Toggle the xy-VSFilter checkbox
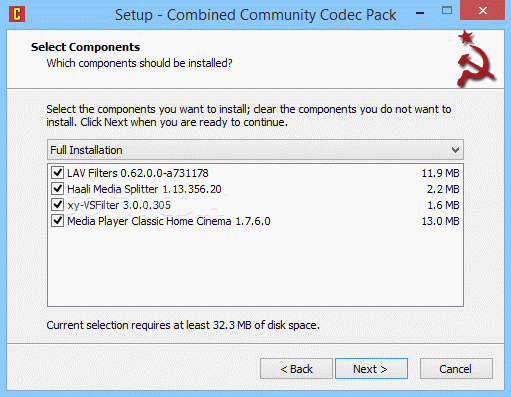 [x=58, y=205]
